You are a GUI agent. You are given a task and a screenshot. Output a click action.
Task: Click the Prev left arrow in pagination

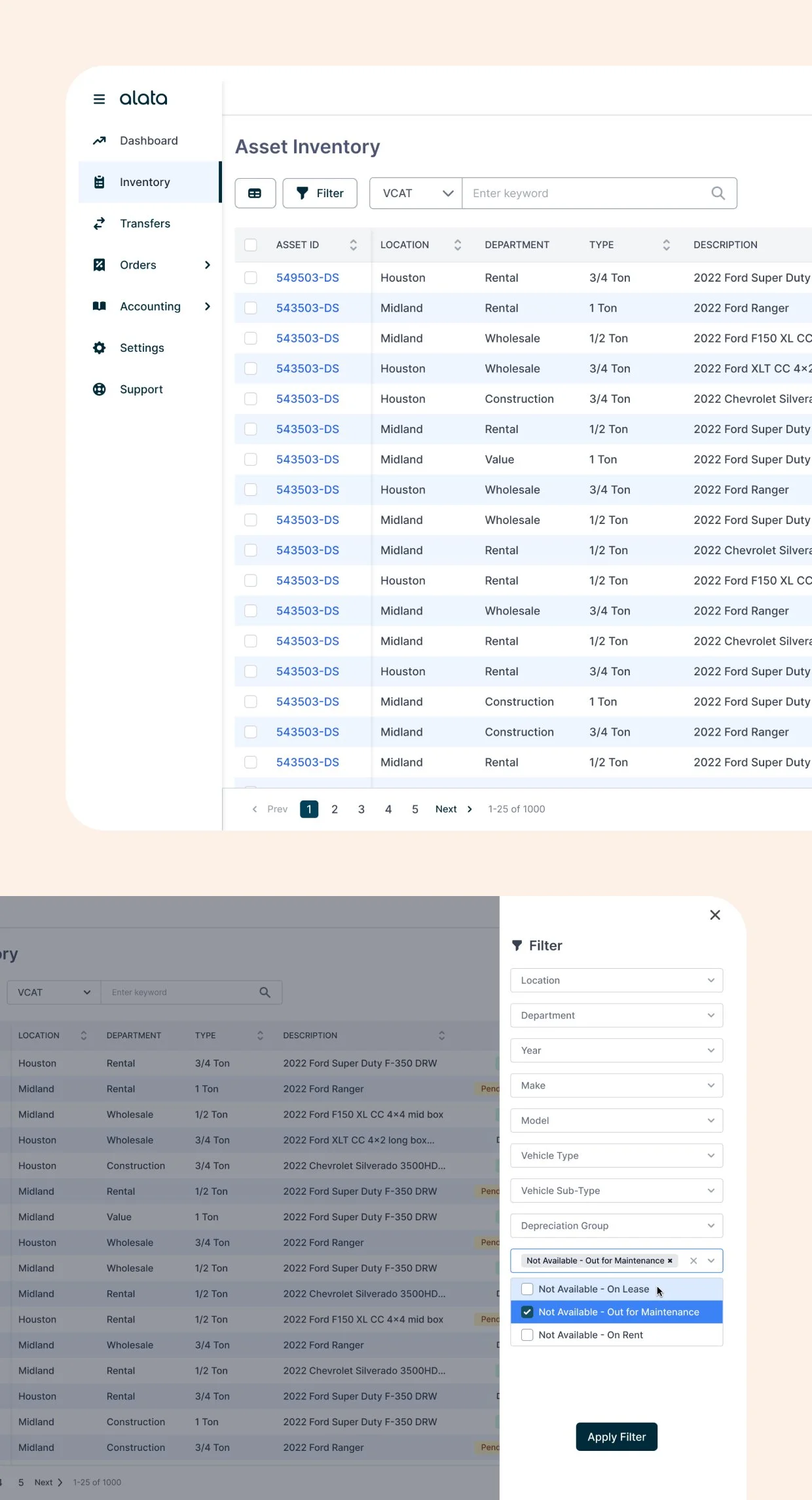coord(255,809)
